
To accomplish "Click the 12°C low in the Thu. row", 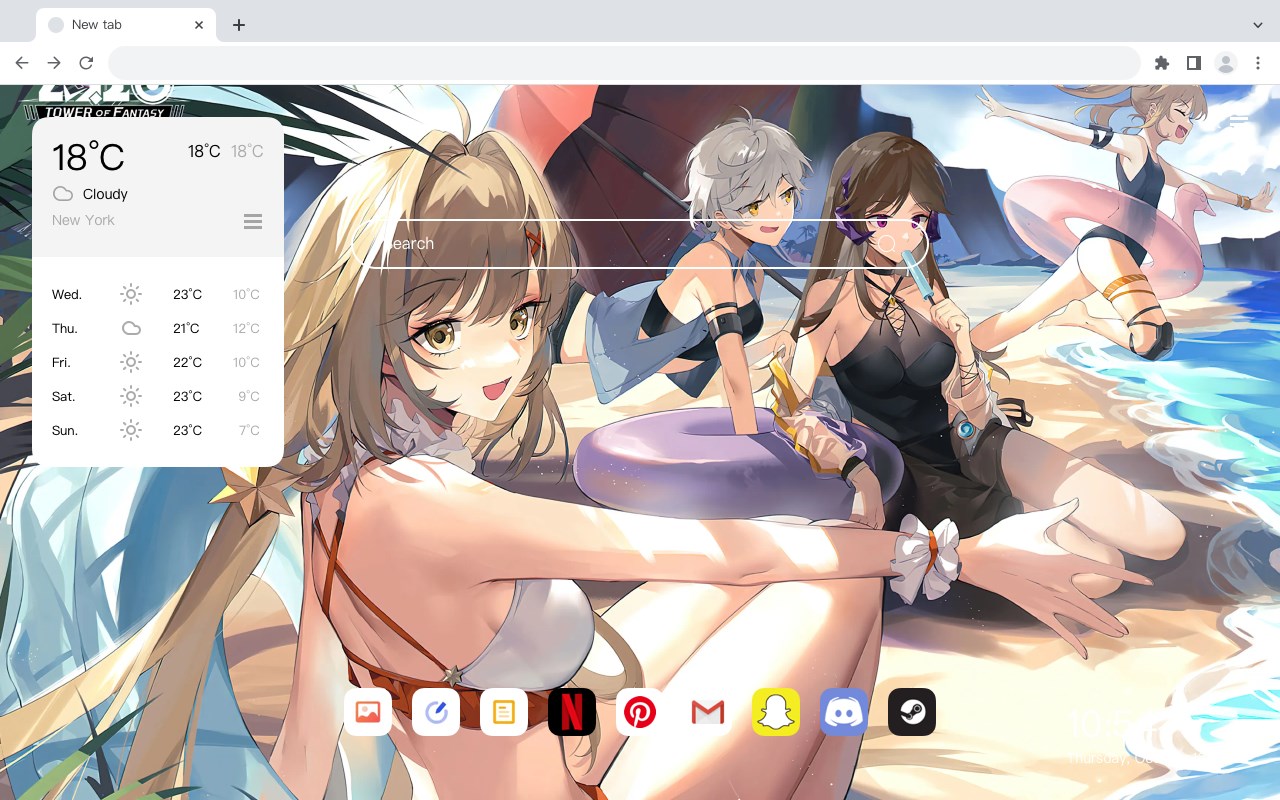I will click(x=246, y=328).
